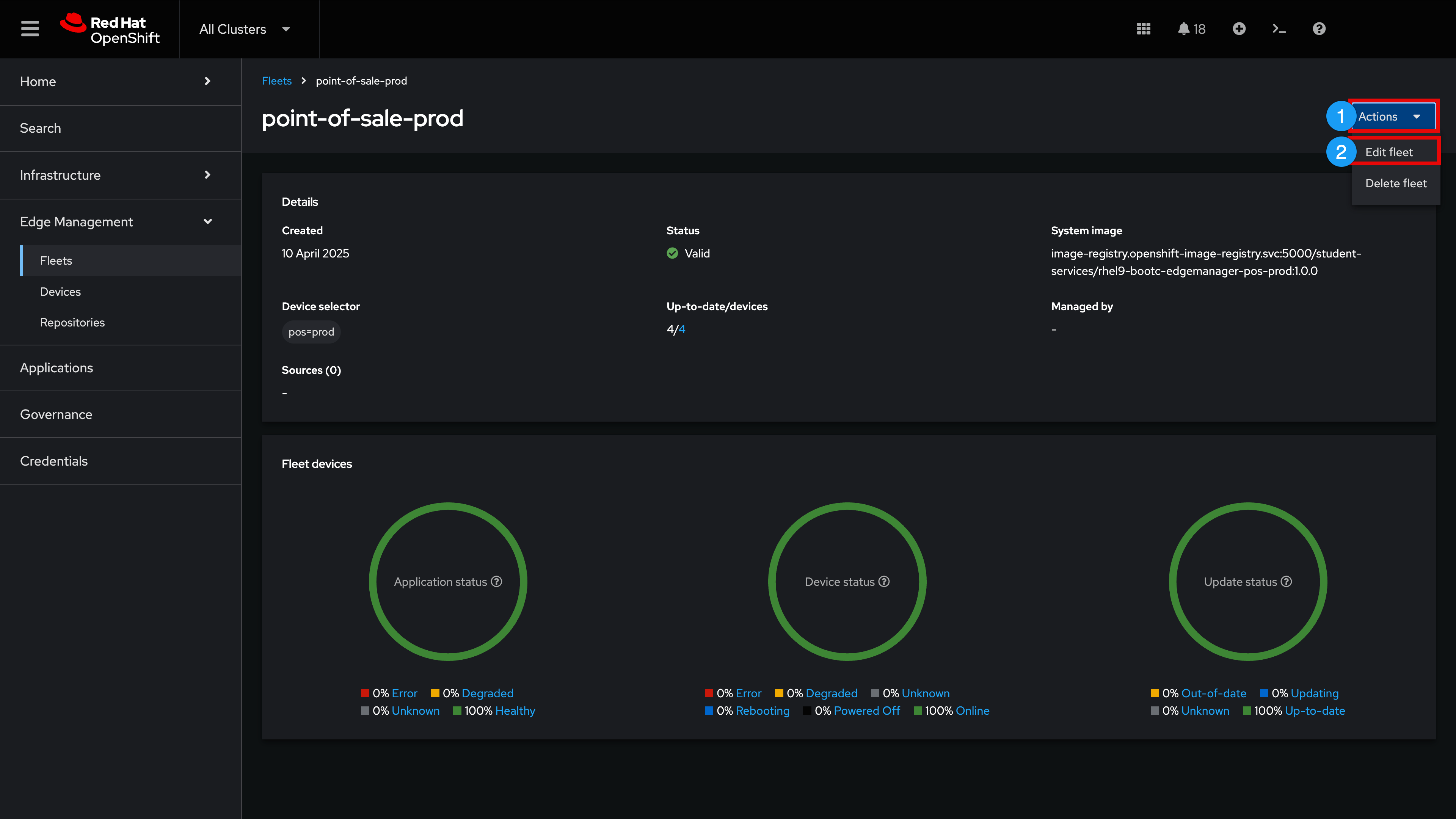Collapse the Edge Management section
Screen dimensions: 1456x819
pyautogui.click(x=121, y=222)
